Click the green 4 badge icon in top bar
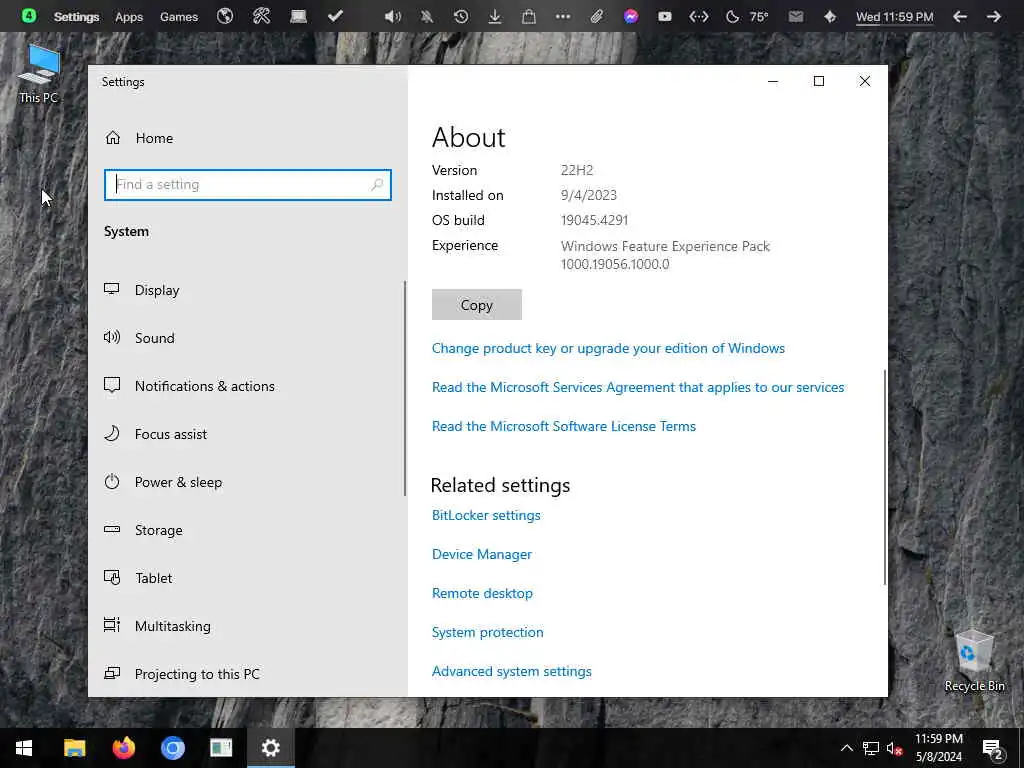The width and height of the screenshot is (1024, 768). point(29,16)
